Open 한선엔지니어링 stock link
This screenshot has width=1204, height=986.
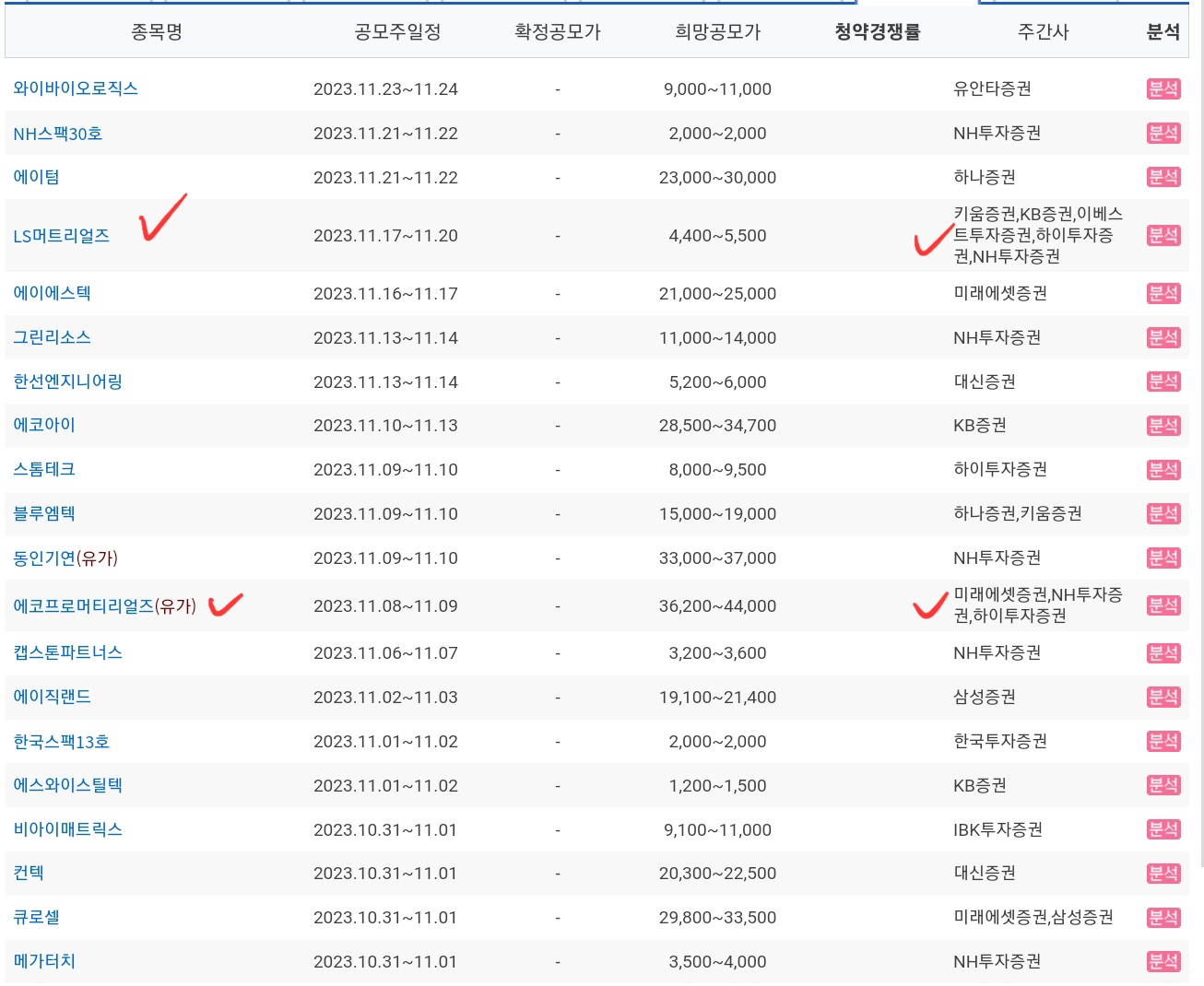coord(67,381)
